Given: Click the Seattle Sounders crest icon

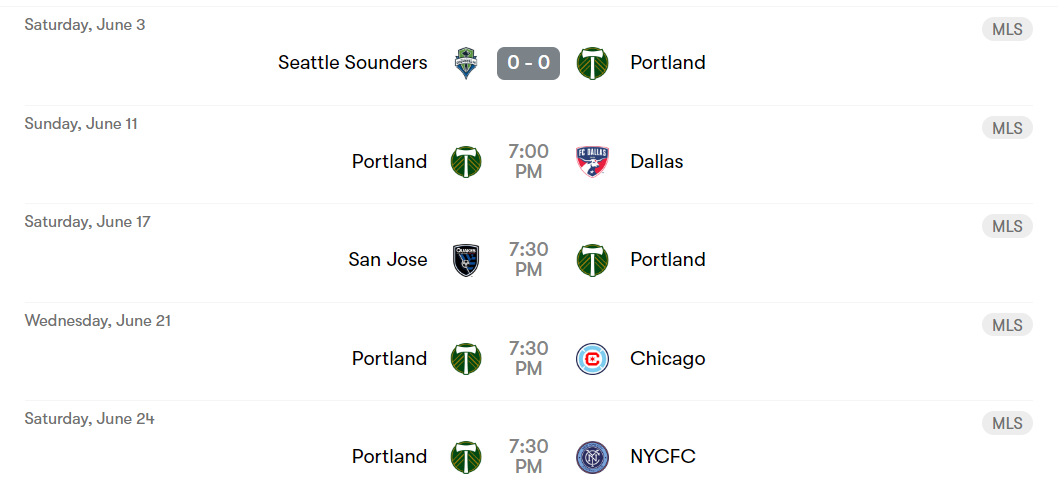Looking at the screenshot, I should click(466, 63).
